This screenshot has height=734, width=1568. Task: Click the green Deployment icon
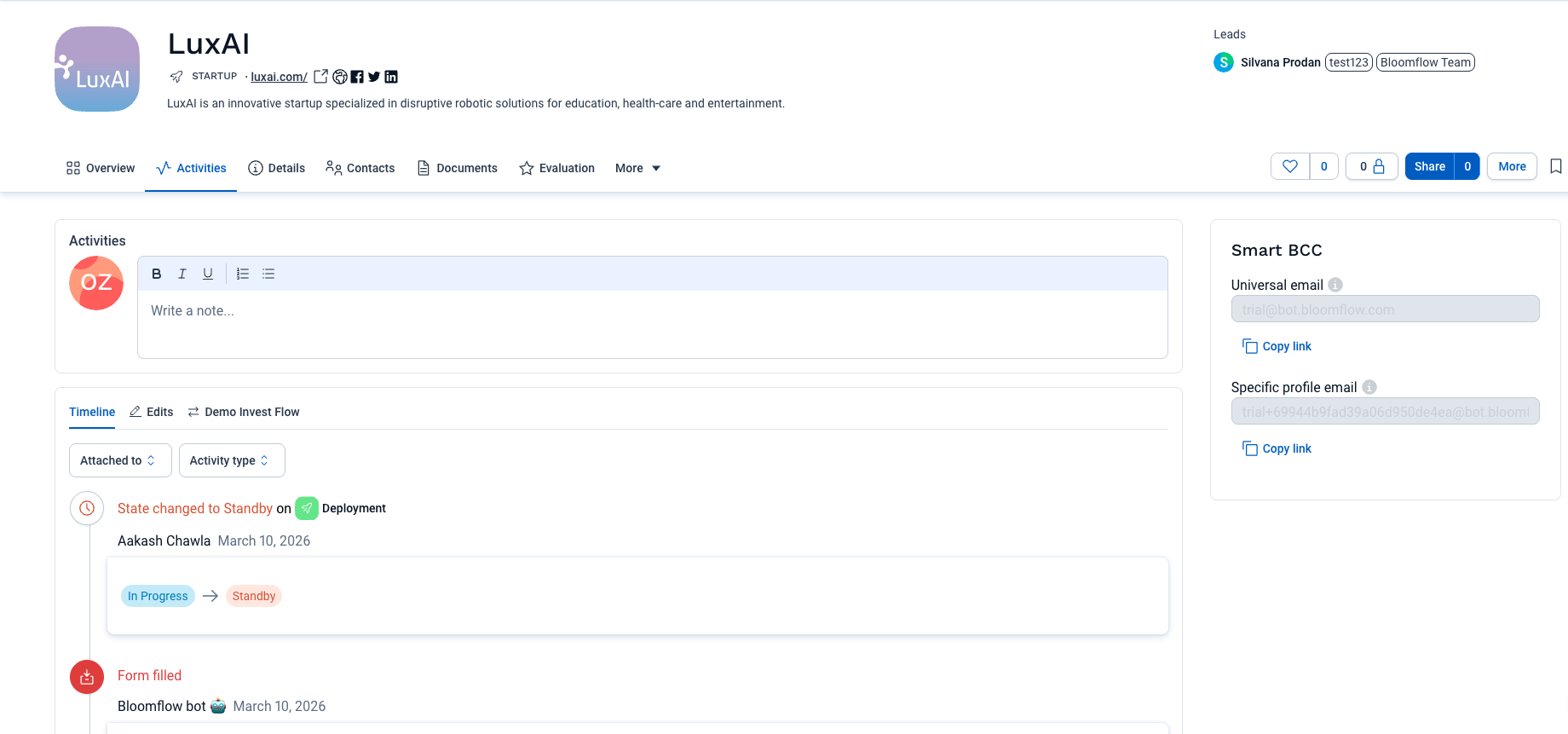click(307, 508)
